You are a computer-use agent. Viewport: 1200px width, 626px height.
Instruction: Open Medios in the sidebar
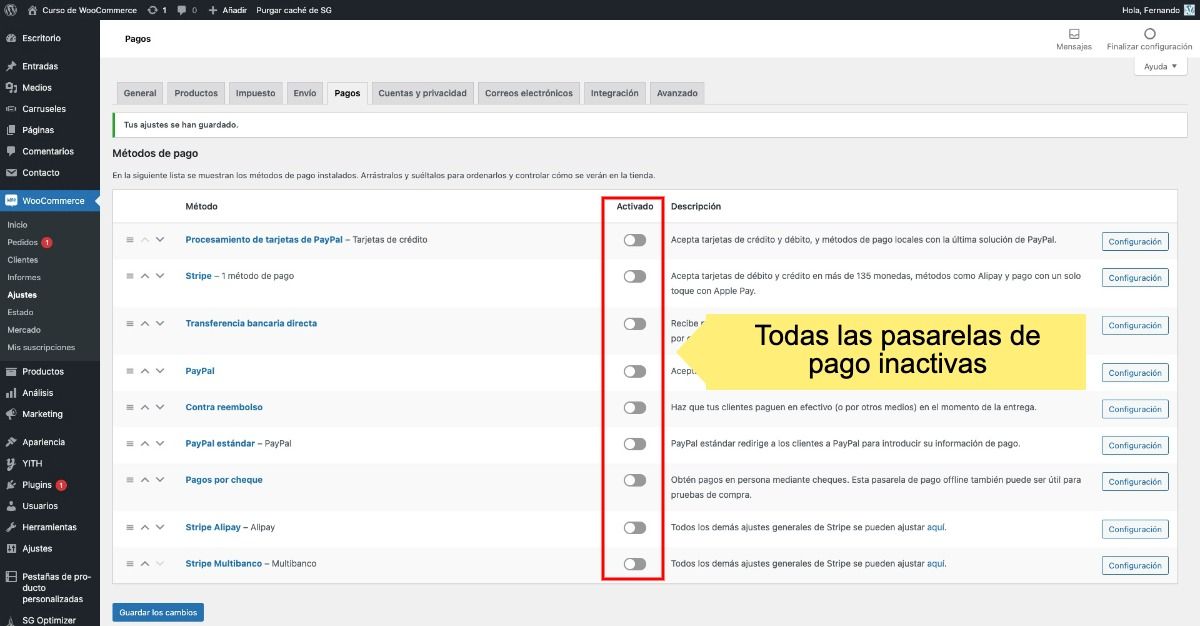click(x=36, y=88)
